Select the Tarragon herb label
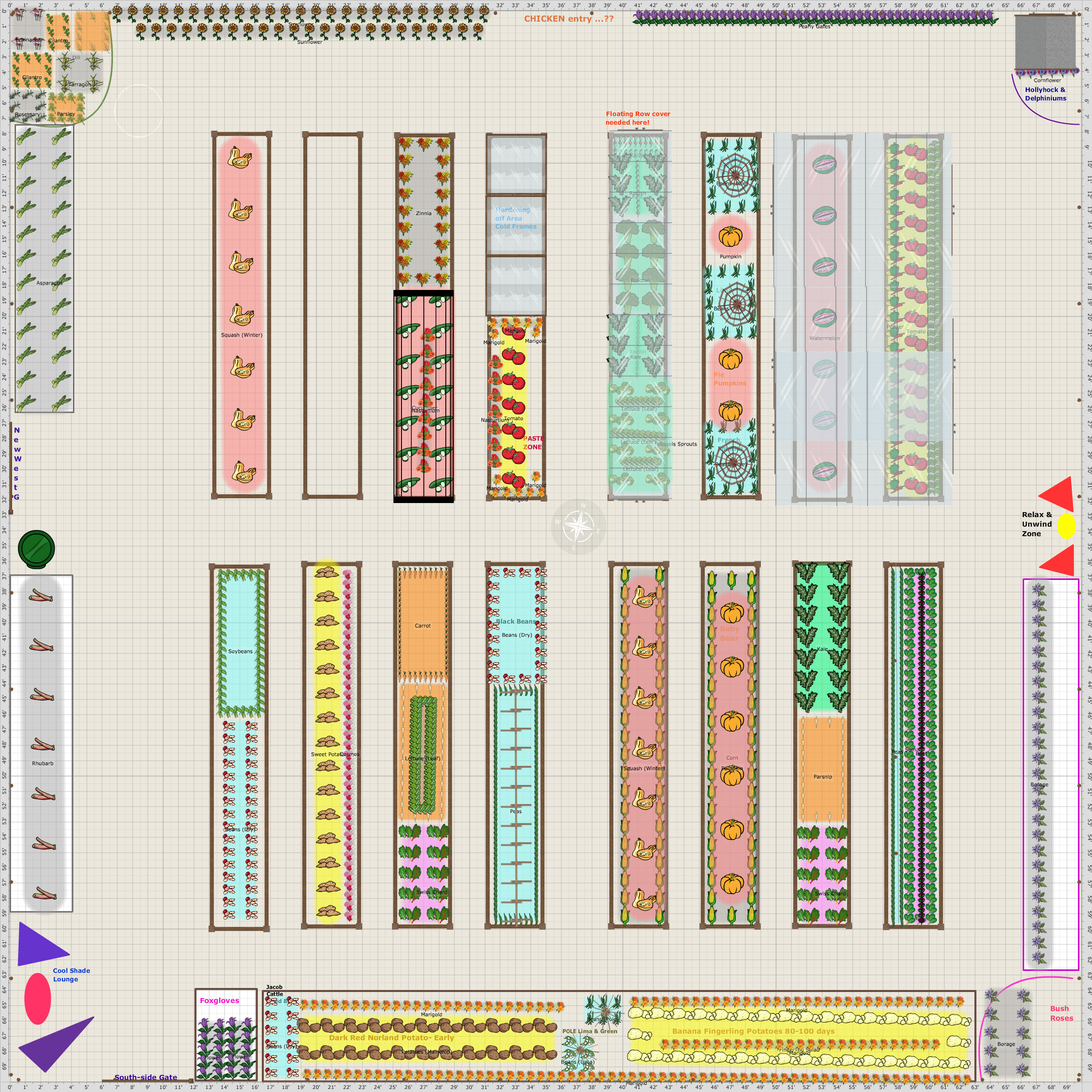The width and height of the screenshot is (1092, 1092). (x=80, y=84)
